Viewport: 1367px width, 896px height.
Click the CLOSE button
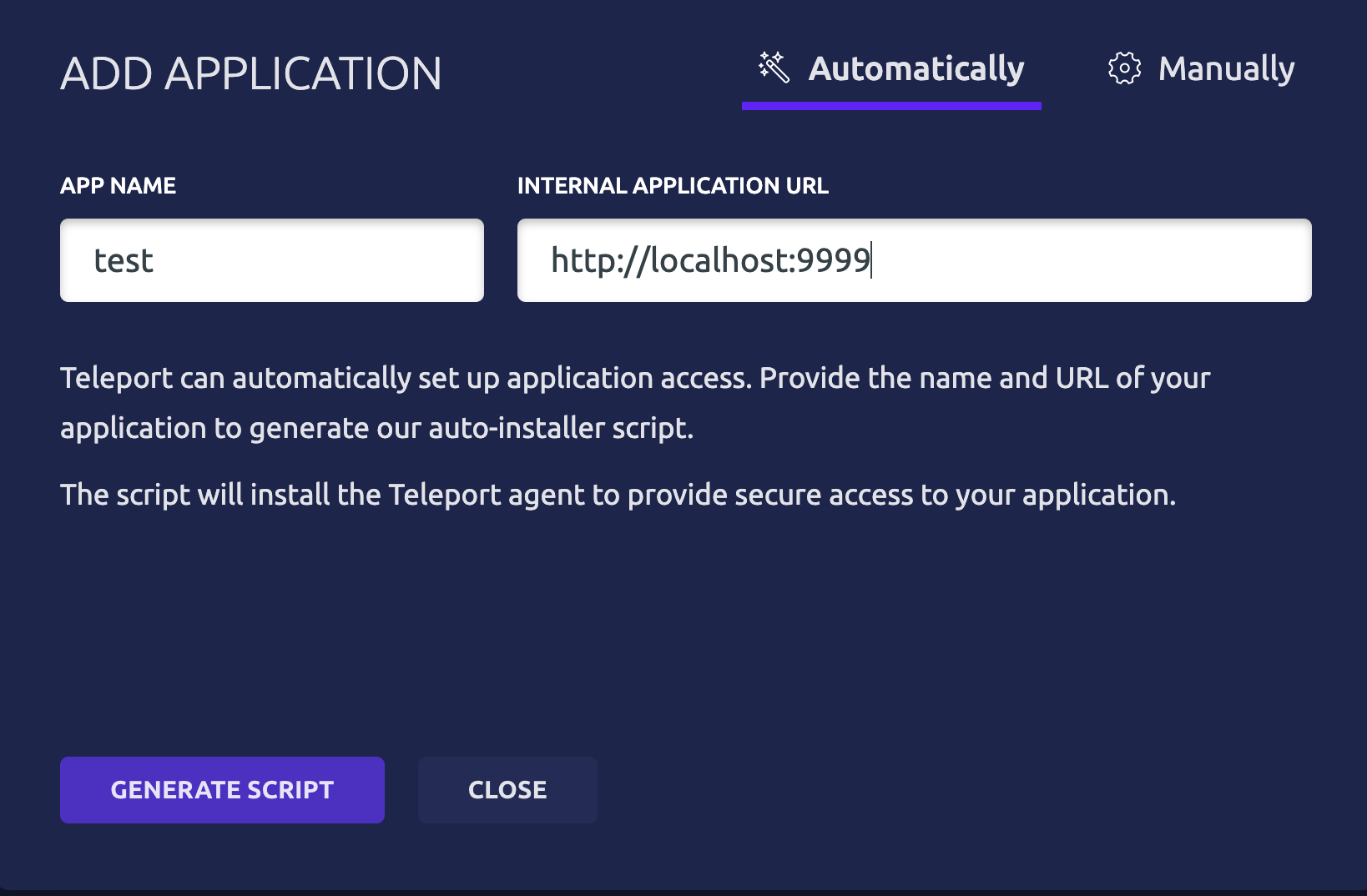coord(507,789)
